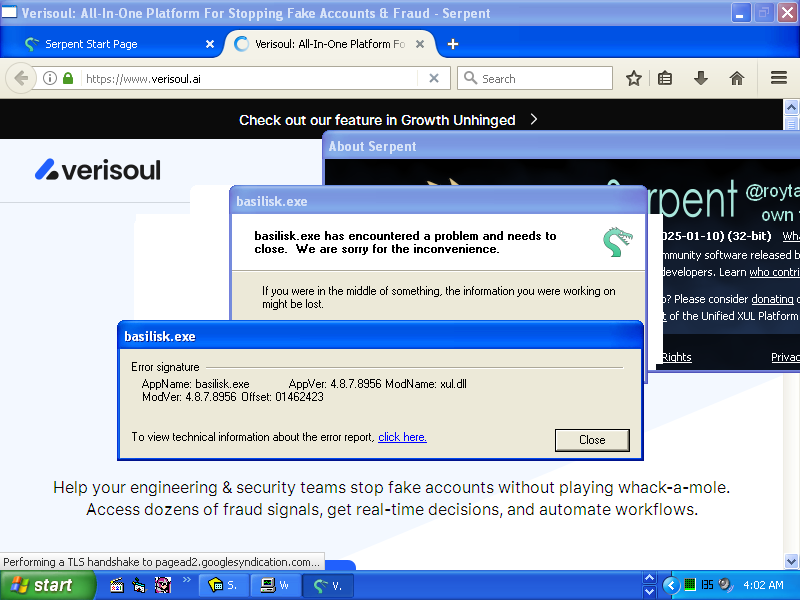Close the error signature dialog with Close button

(592, 440)
